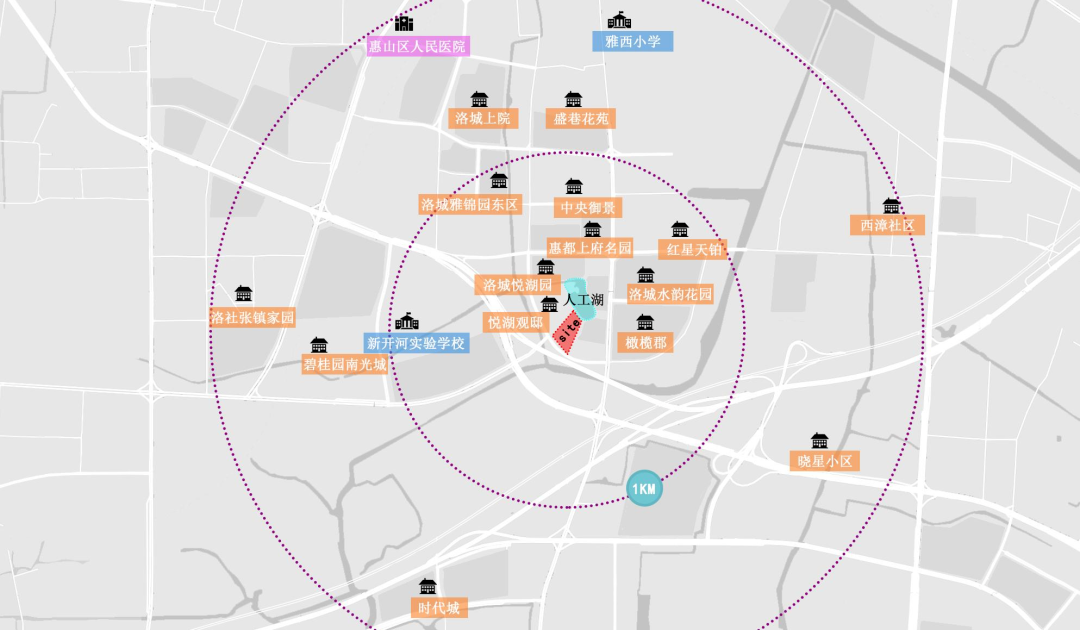Select the school icon for 雅西小学
Image resolution: width=1080 pixels, height=630 pixels.
[619, 20]
